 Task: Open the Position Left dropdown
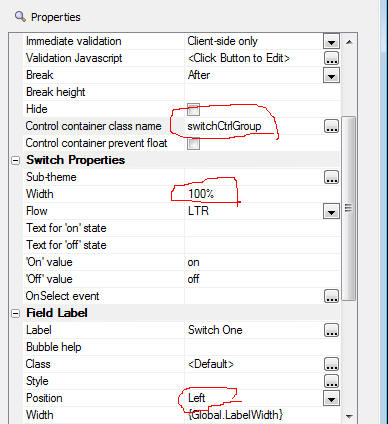pos(331,398)
